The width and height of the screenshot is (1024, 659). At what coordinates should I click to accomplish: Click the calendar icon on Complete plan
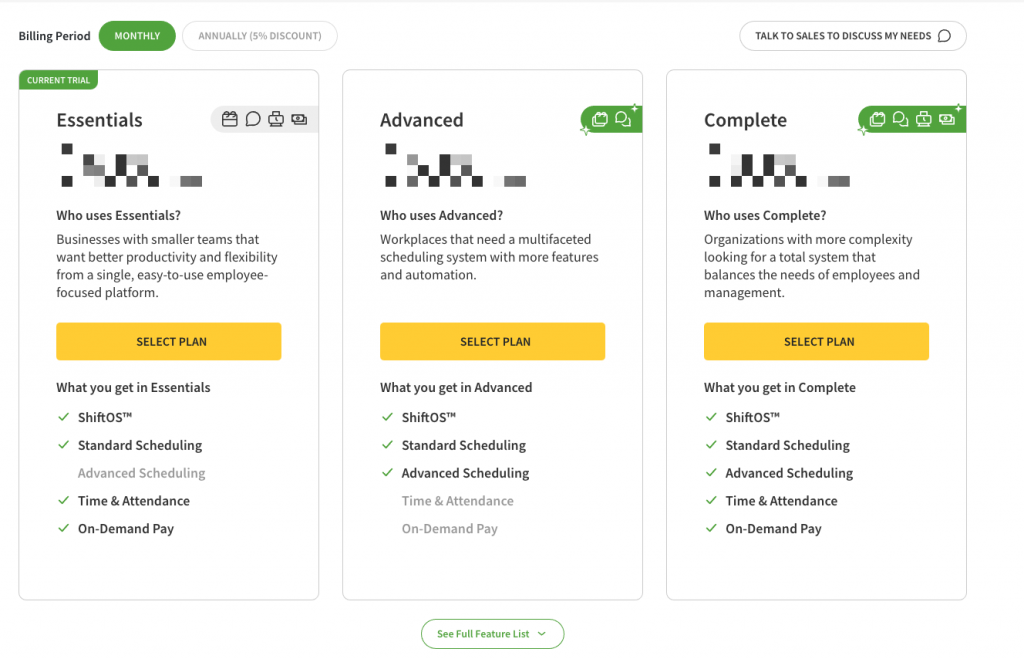tap(877, 119)
